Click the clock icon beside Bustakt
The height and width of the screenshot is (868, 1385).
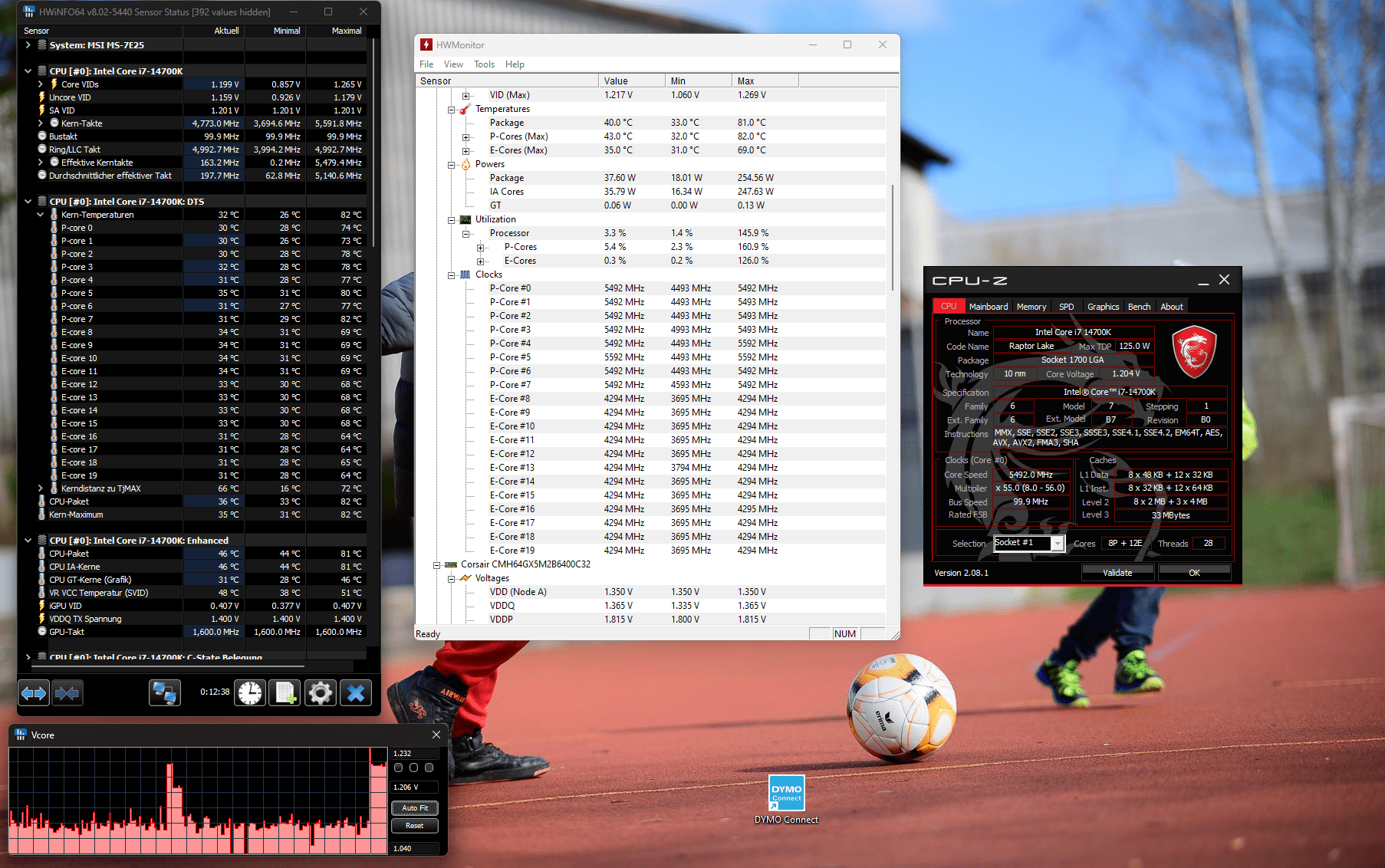pos(42,136)
